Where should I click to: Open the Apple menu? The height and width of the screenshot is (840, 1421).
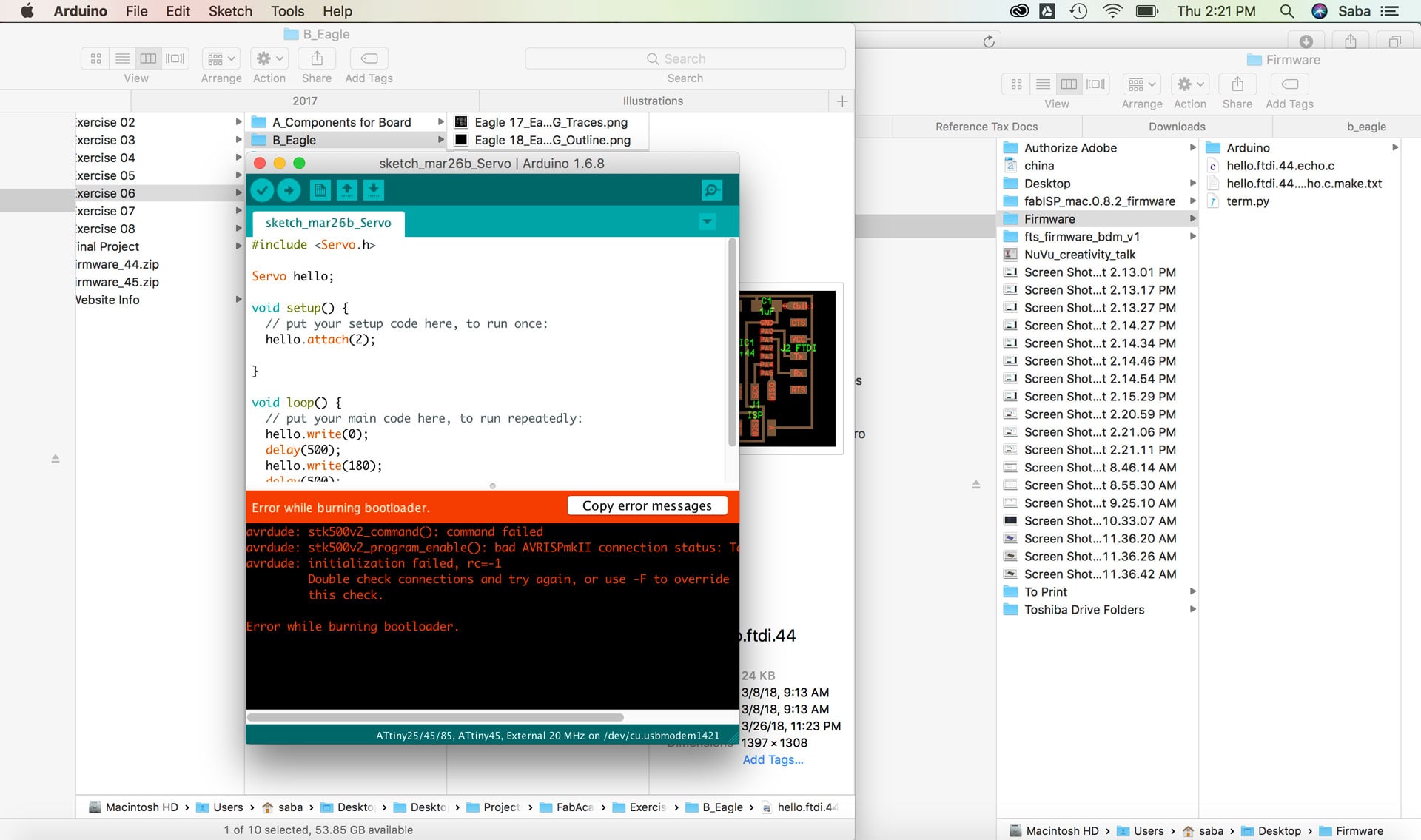(27, 11)
